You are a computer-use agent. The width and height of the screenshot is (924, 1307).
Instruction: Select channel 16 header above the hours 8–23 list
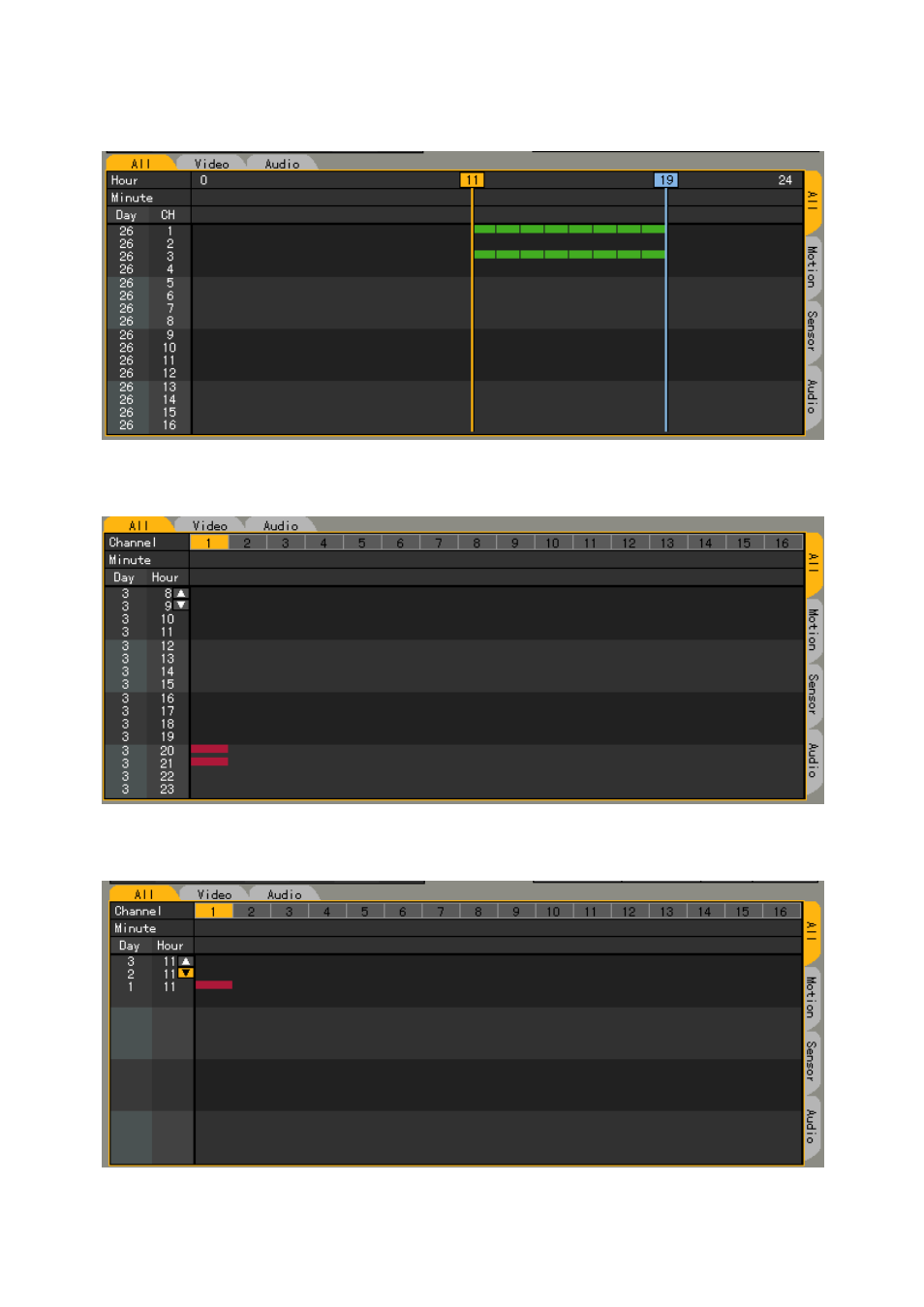pyautogui.click(x=783, y=543)
